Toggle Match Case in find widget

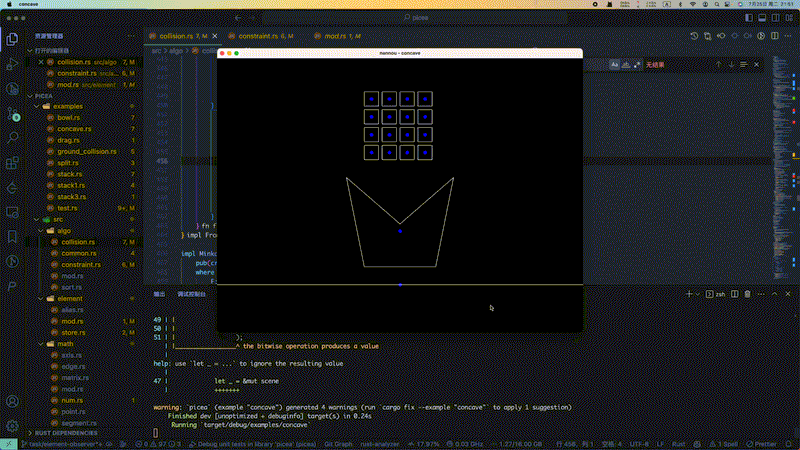pos(615,64)
